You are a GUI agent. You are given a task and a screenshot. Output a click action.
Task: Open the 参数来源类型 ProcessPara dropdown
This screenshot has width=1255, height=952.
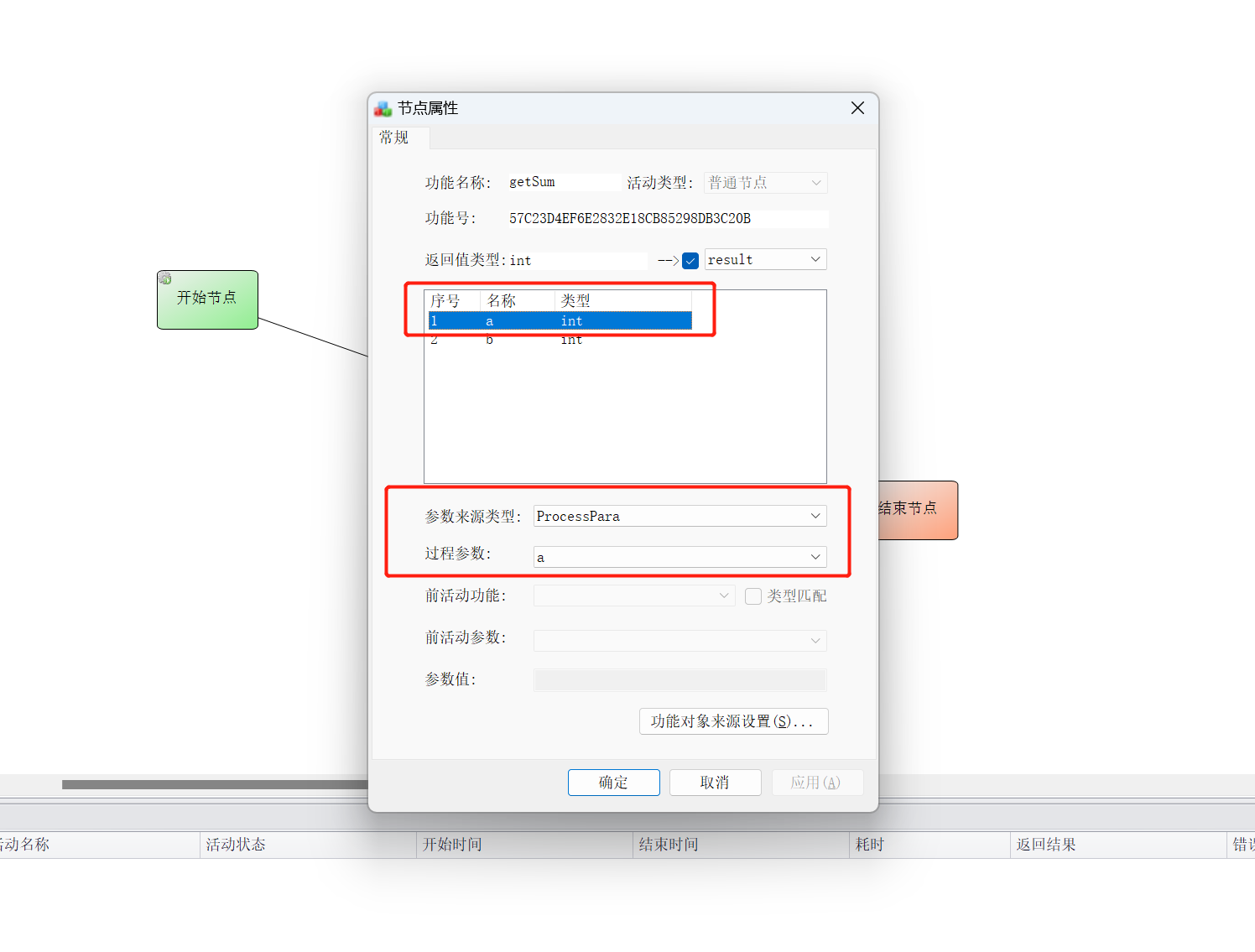(814, 516)
